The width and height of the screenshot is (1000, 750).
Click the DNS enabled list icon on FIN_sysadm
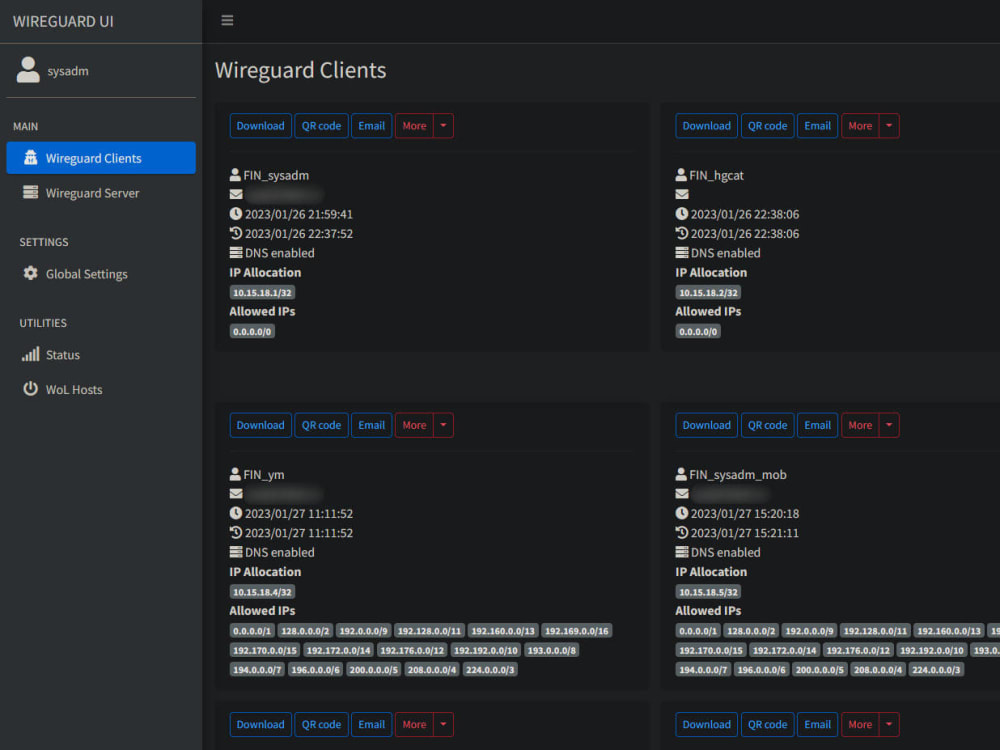(236, 253)
